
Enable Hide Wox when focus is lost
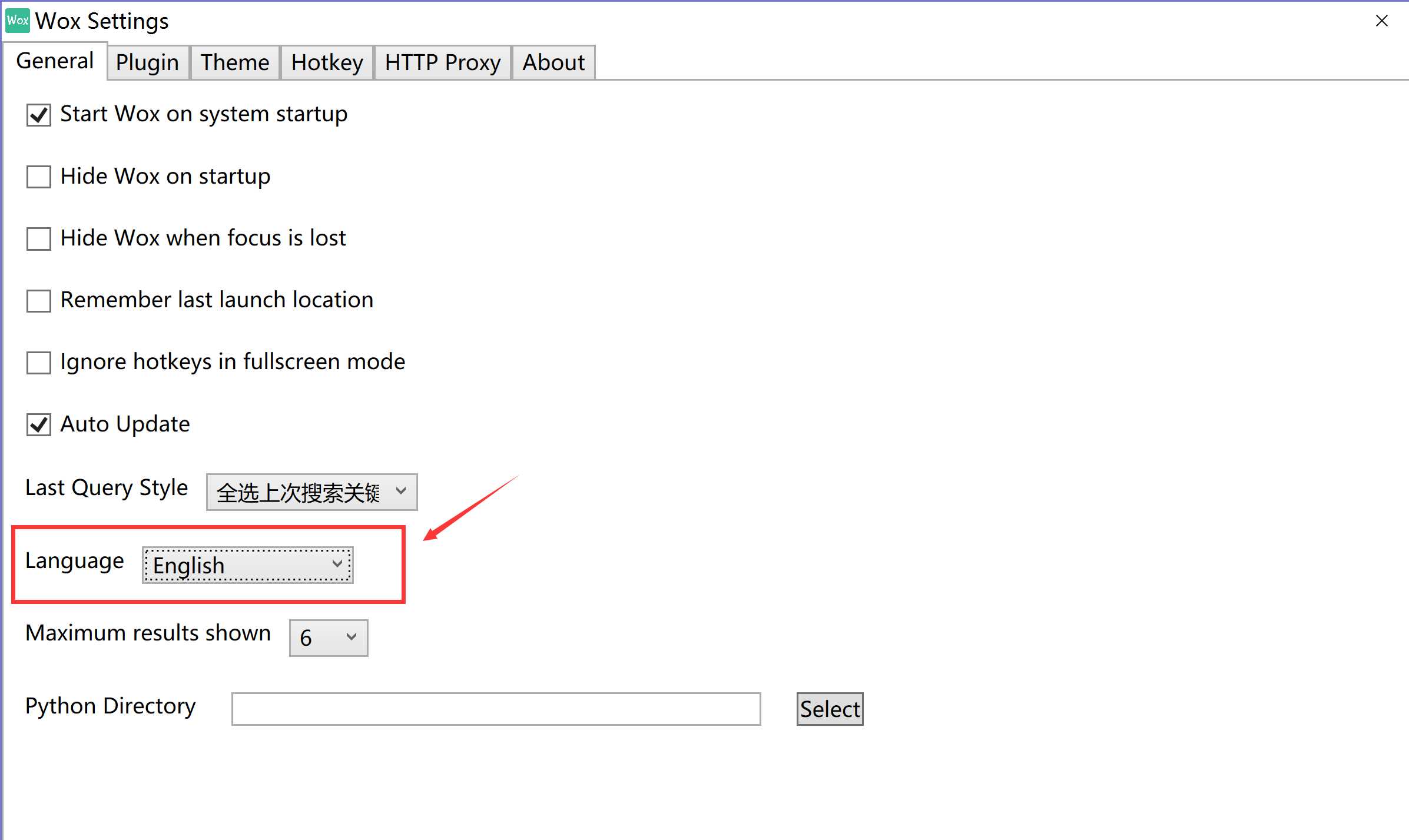[x=39, y=239]
